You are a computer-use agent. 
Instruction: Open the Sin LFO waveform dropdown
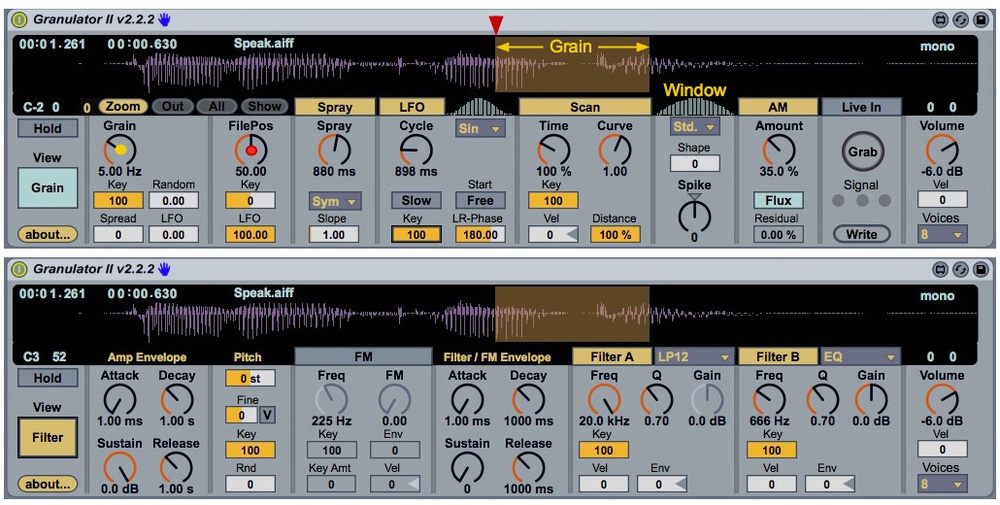pyautogui.click(x=480, y=129)
